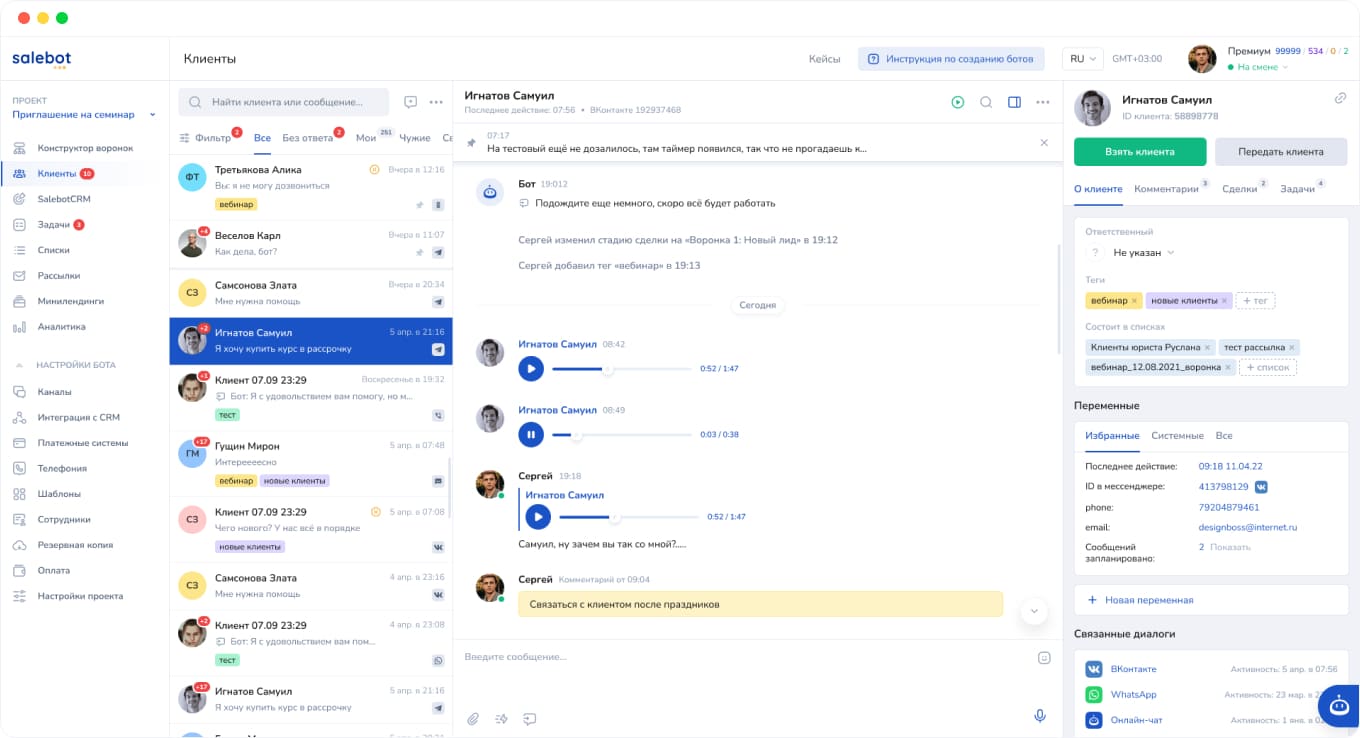Seek in the 08:49 audio progress slider
The image size is (1360, 738).
pos(622,434)
